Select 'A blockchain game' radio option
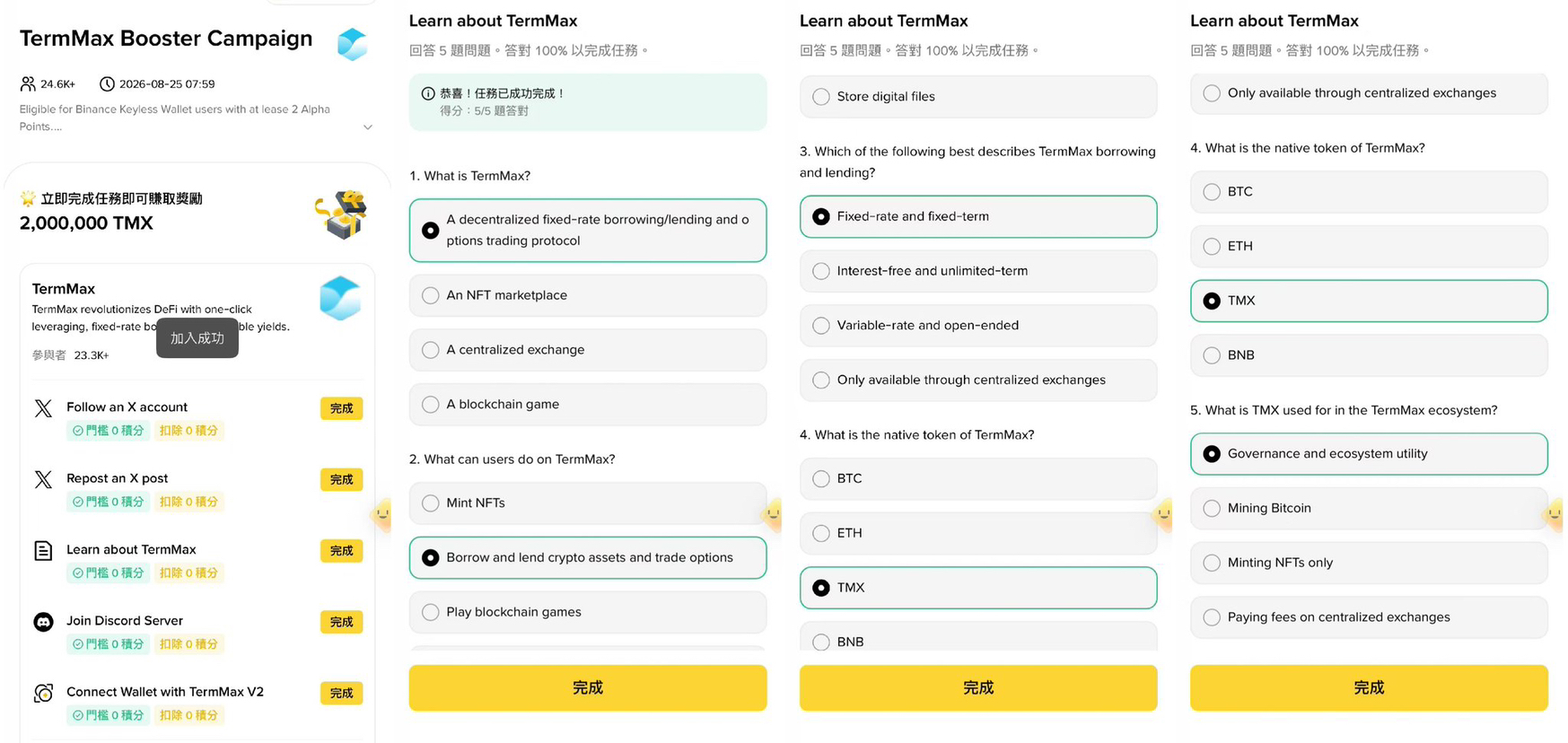1568x743 pixels. (x=588, y=405)
